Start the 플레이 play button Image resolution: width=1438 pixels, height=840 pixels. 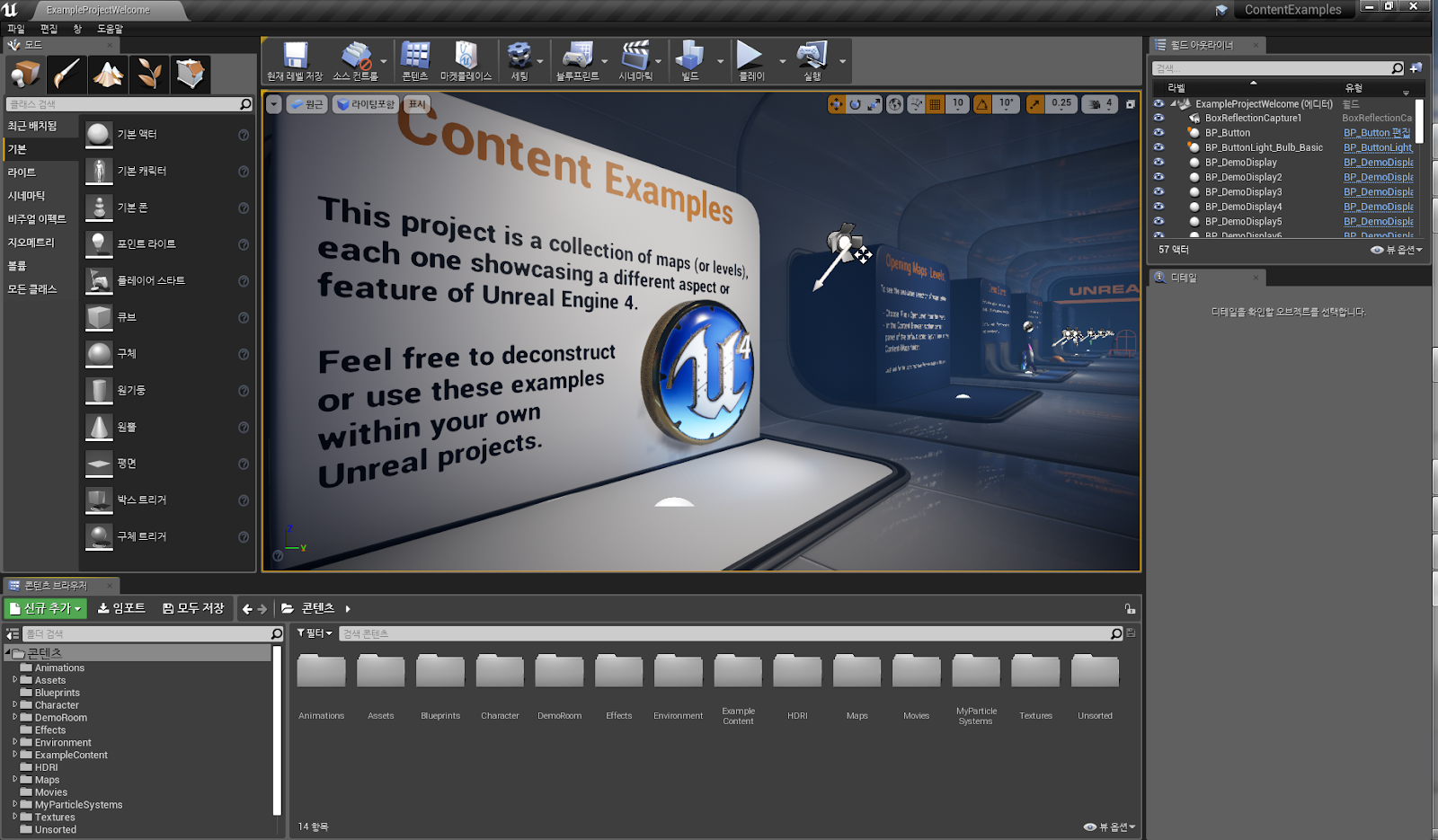tap(751, 61)
